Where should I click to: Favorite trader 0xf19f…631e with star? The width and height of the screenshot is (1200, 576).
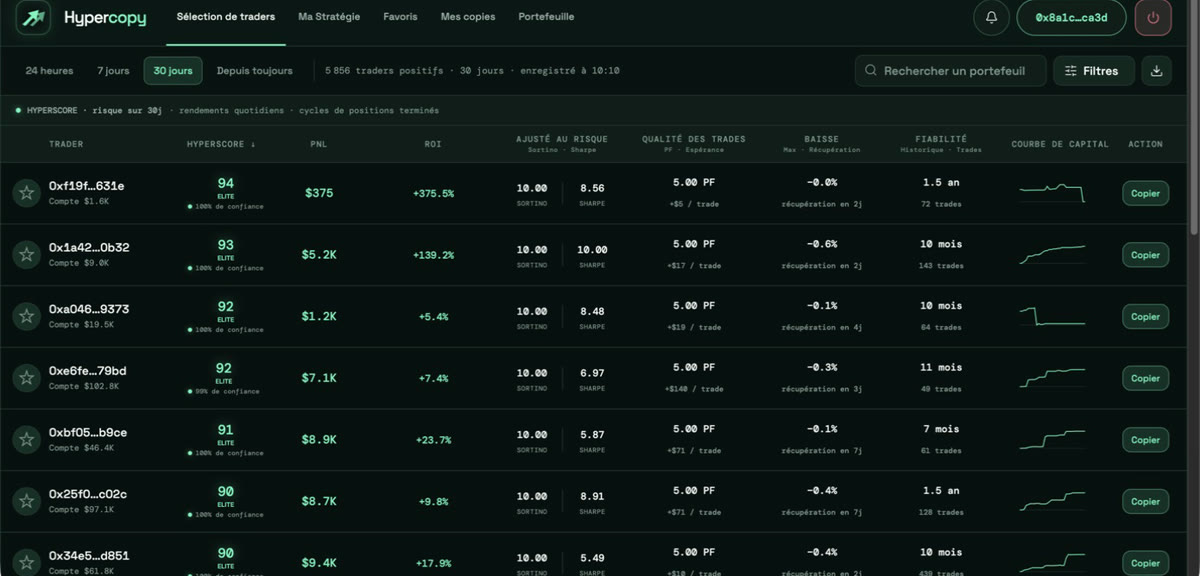(27, 193)
